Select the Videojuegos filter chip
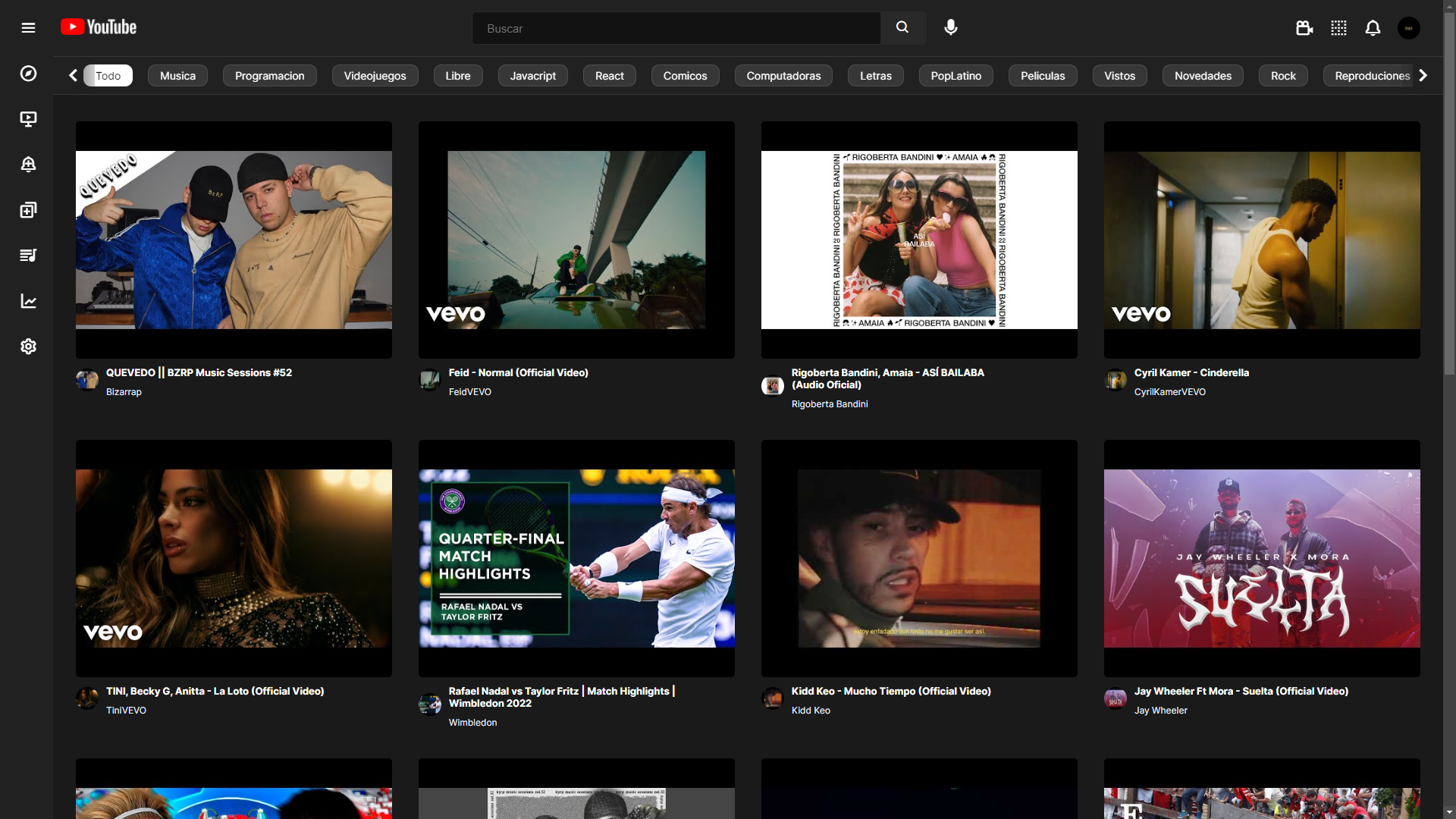The height and width of the screenshot is (819, 1456). [x=375, y=76]
